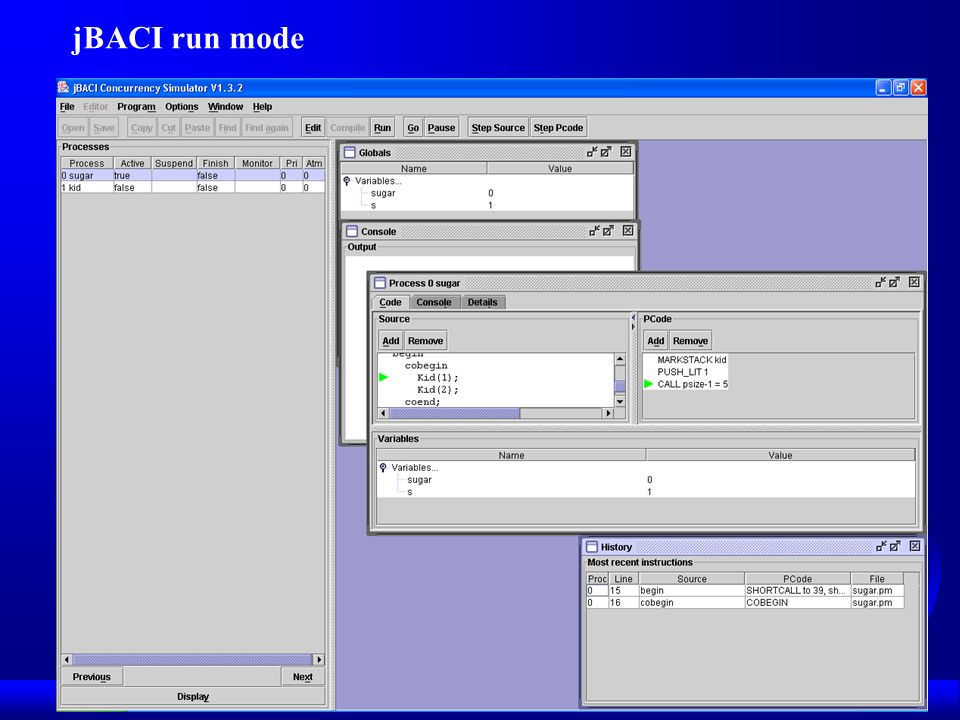Click the PCode column header in History
Viewport: 960px width, 720px height.
pyautogui.click(x=797, y=578)
